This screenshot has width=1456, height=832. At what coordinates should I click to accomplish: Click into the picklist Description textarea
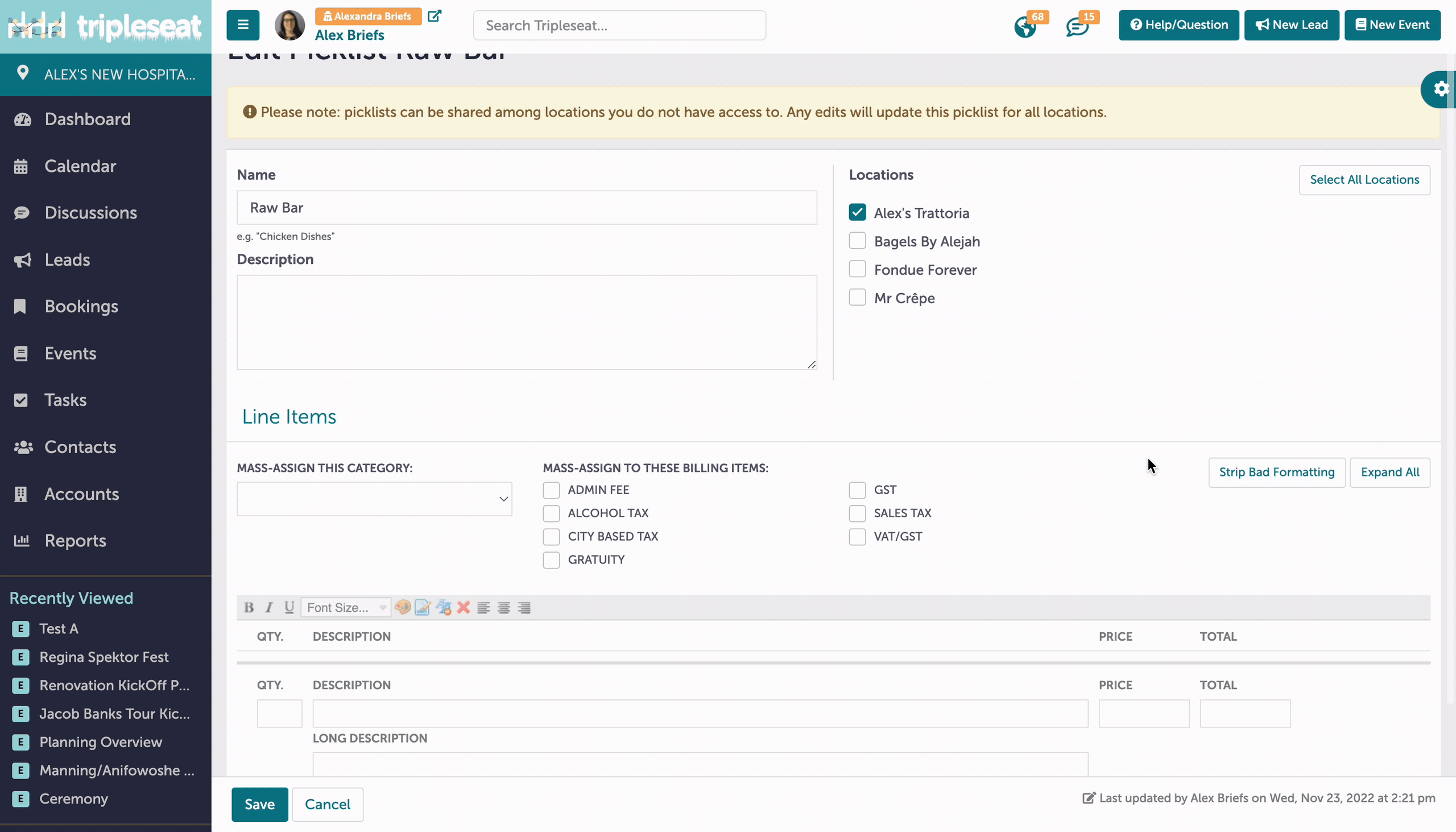coord(527,322)
